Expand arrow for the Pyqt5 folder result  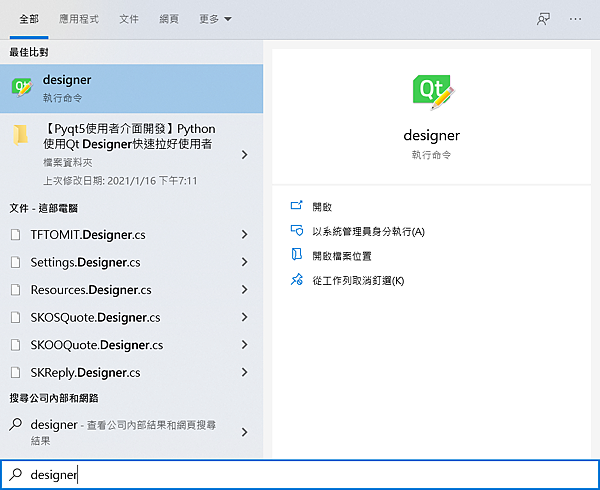tap(245, 155)
